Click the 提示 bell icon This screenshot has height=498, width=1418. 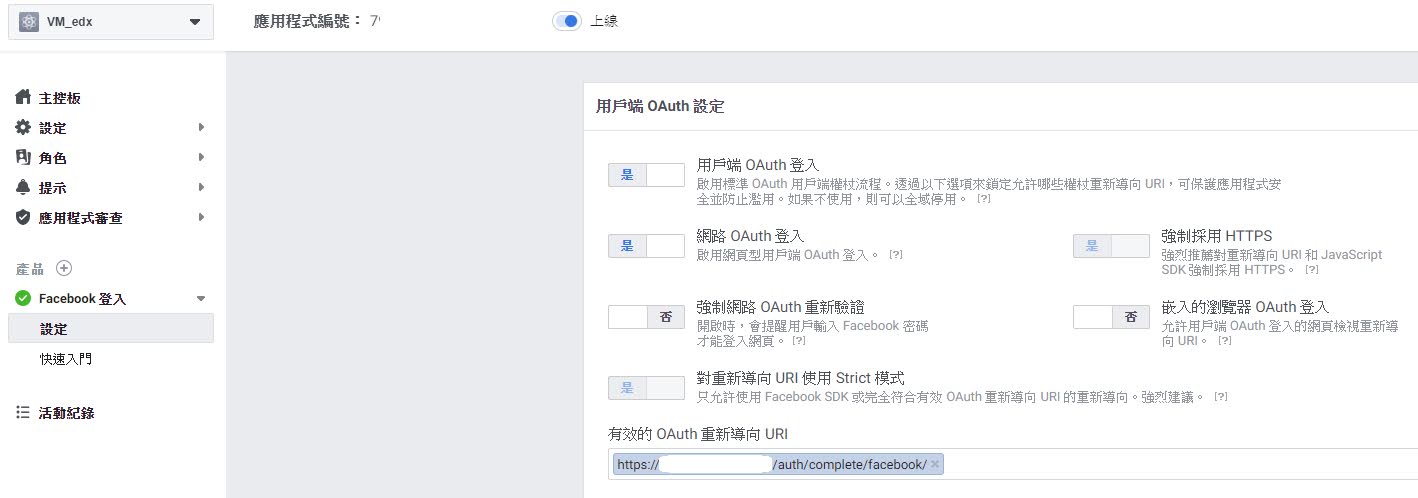click(x=23, y=187)
